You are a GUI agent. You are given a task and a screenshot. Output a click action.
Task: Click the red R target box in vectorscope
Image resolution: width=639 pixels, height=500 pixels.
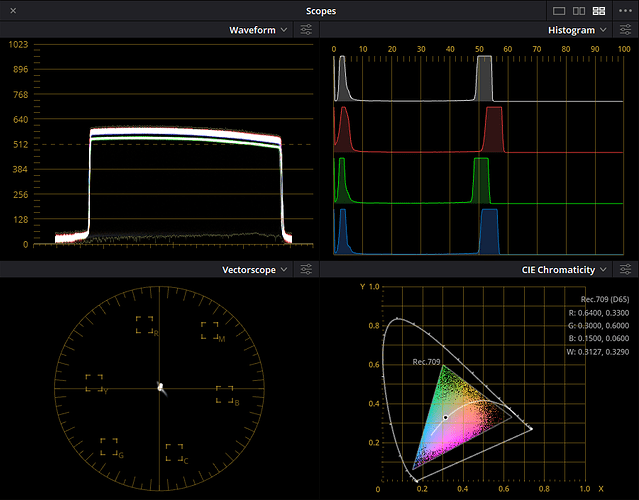click(144, 324)
